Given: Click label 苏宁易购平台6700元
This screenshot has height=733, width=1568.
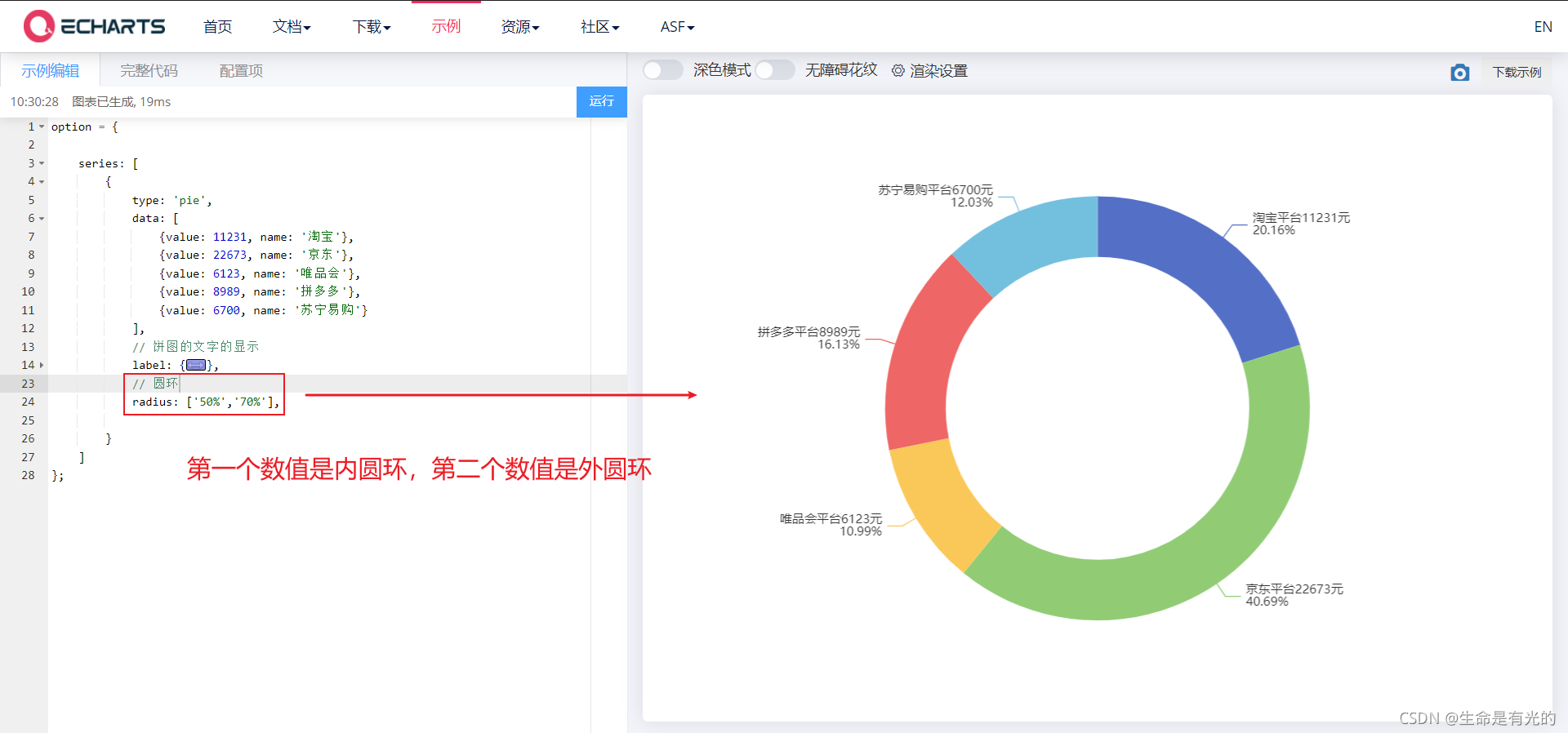Looking at the screenshot, I should [x=935, y=190].
